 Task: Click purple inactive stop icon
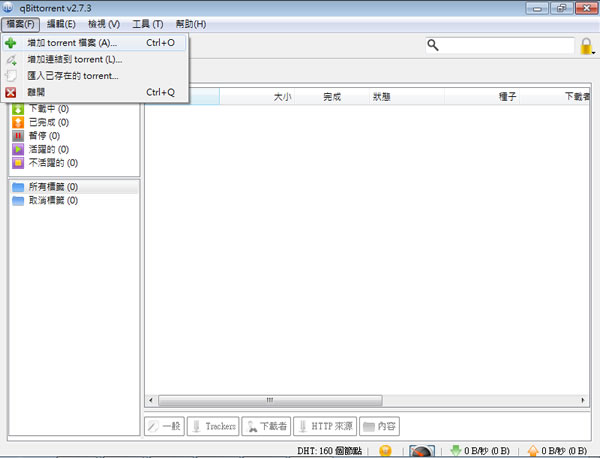18,163
